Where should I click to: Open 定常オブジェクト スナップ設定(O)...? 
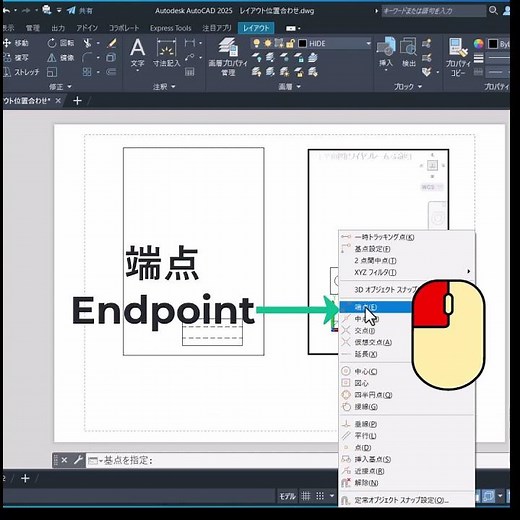pos(407,500)
